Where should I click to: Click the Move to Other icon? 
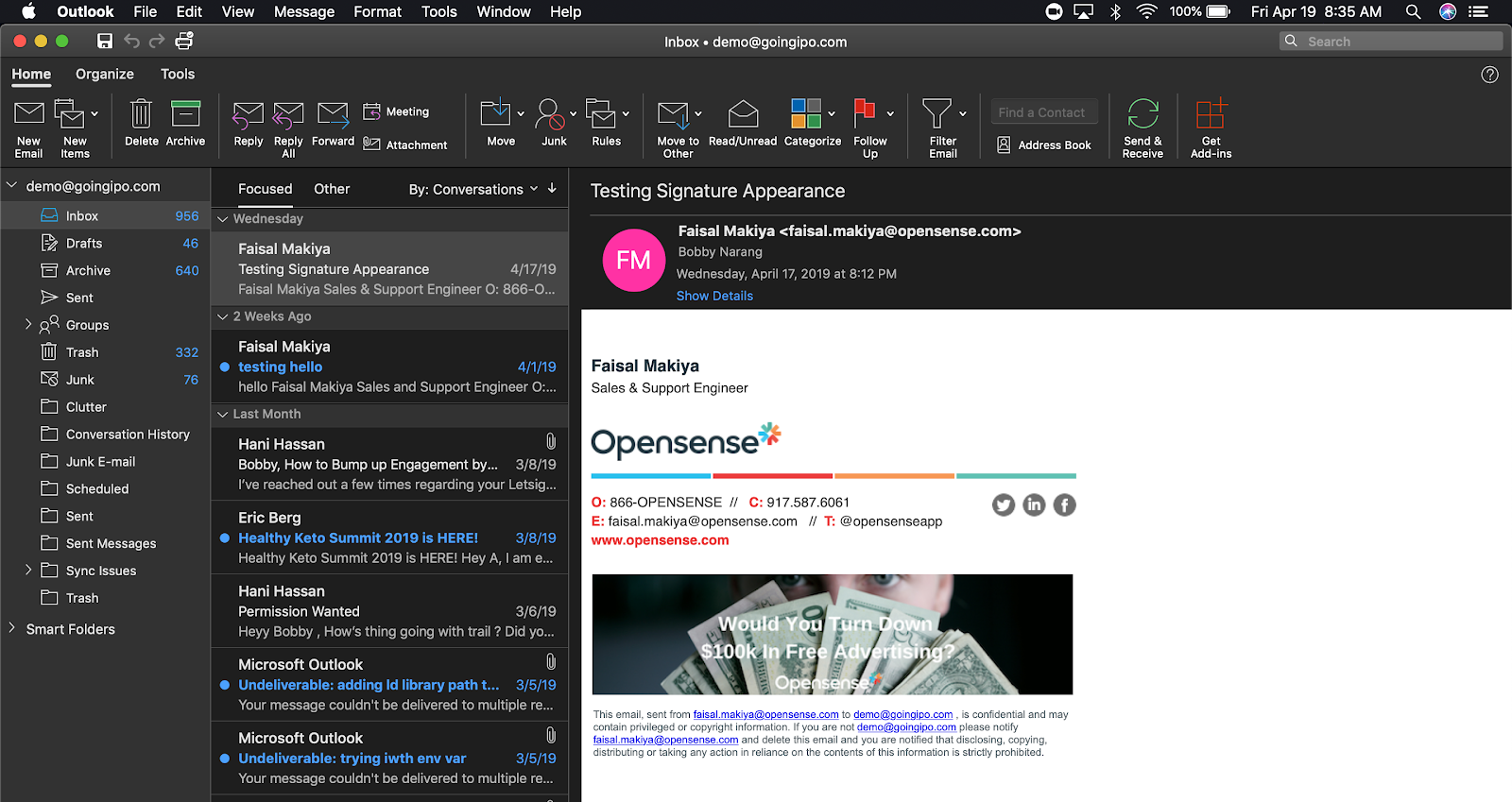point(674,115)
